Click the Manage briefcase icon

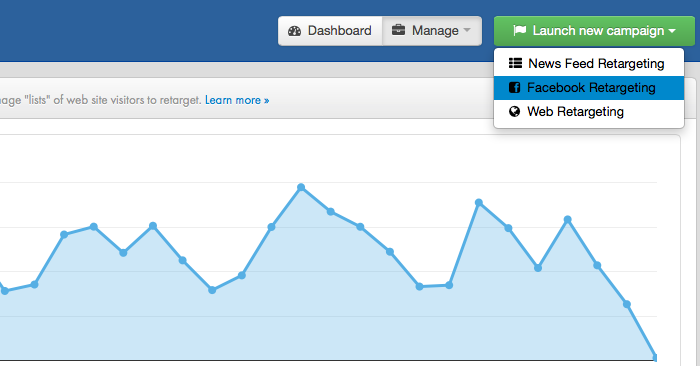(x=398, y=30)
